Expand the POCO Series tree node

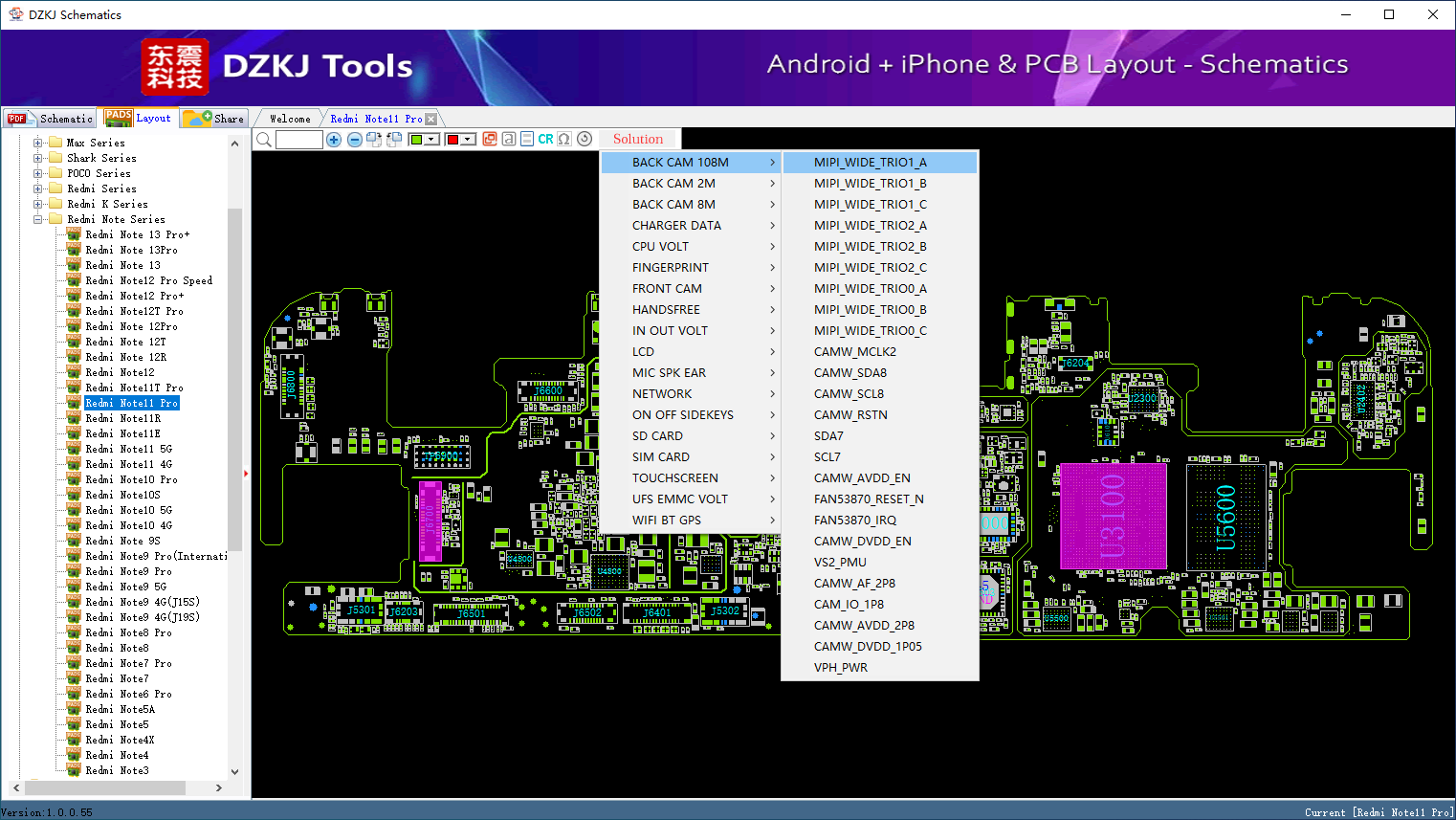tap(38, 173)
